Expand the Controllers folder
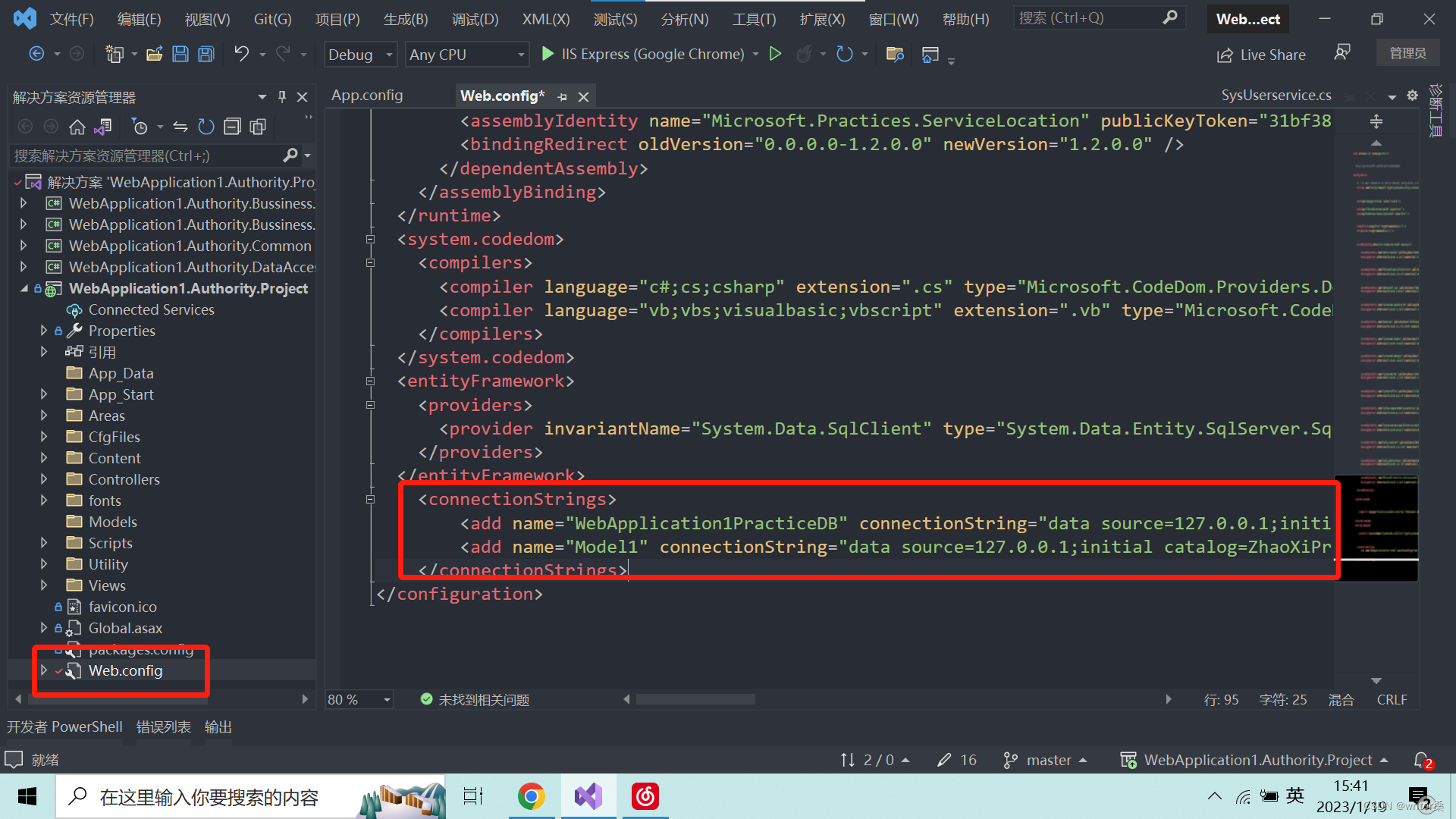This screenshot has width=1456, height=819. (44, 479)
